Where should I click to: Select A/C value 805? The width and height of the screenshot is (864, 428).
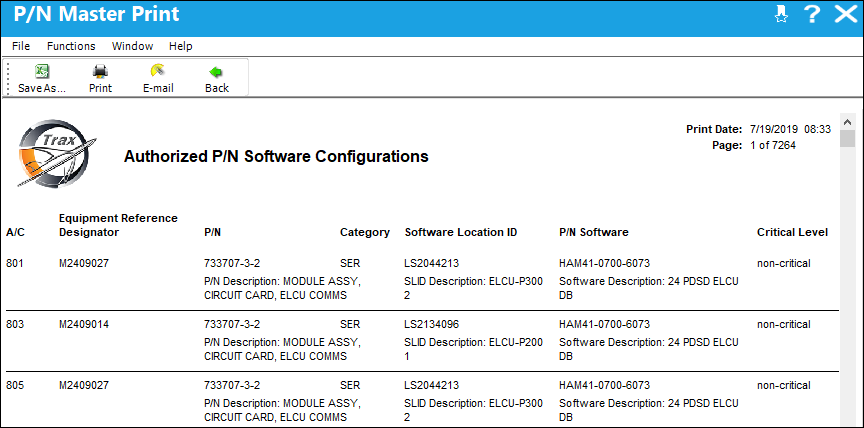pos(14,385)
